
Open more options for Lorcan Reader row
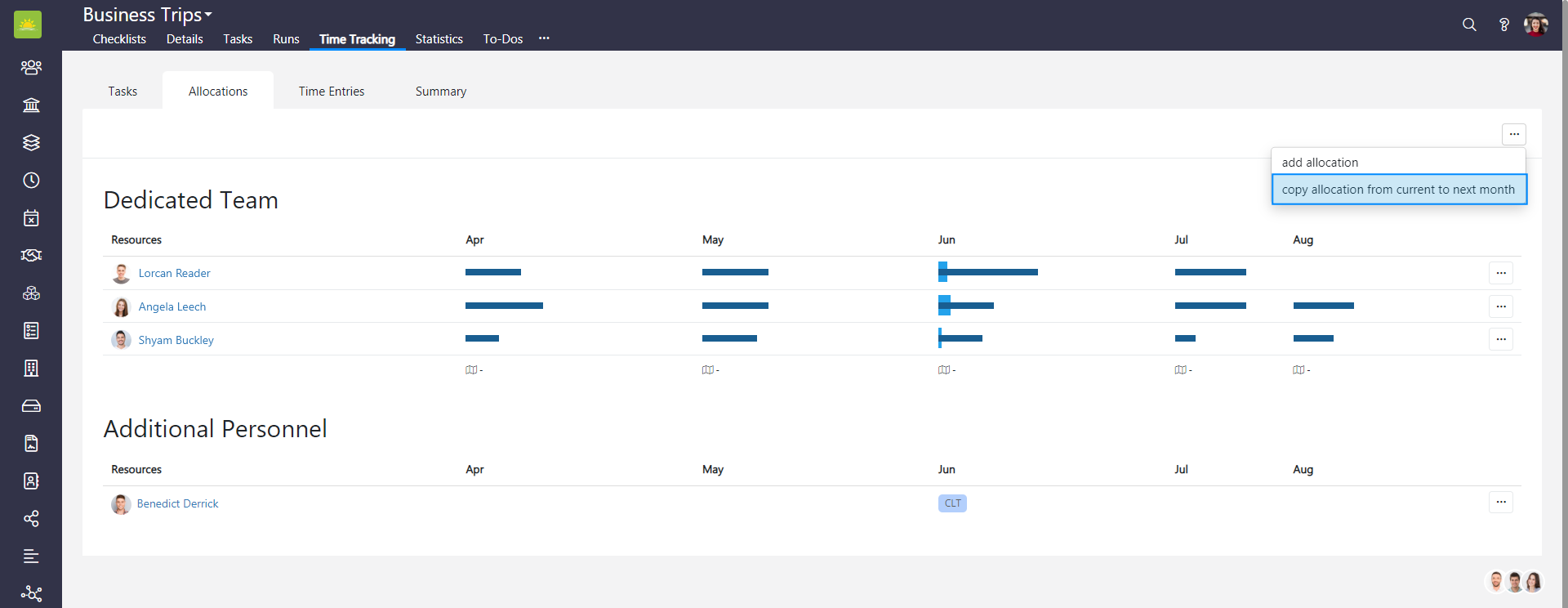[1500, 273]
